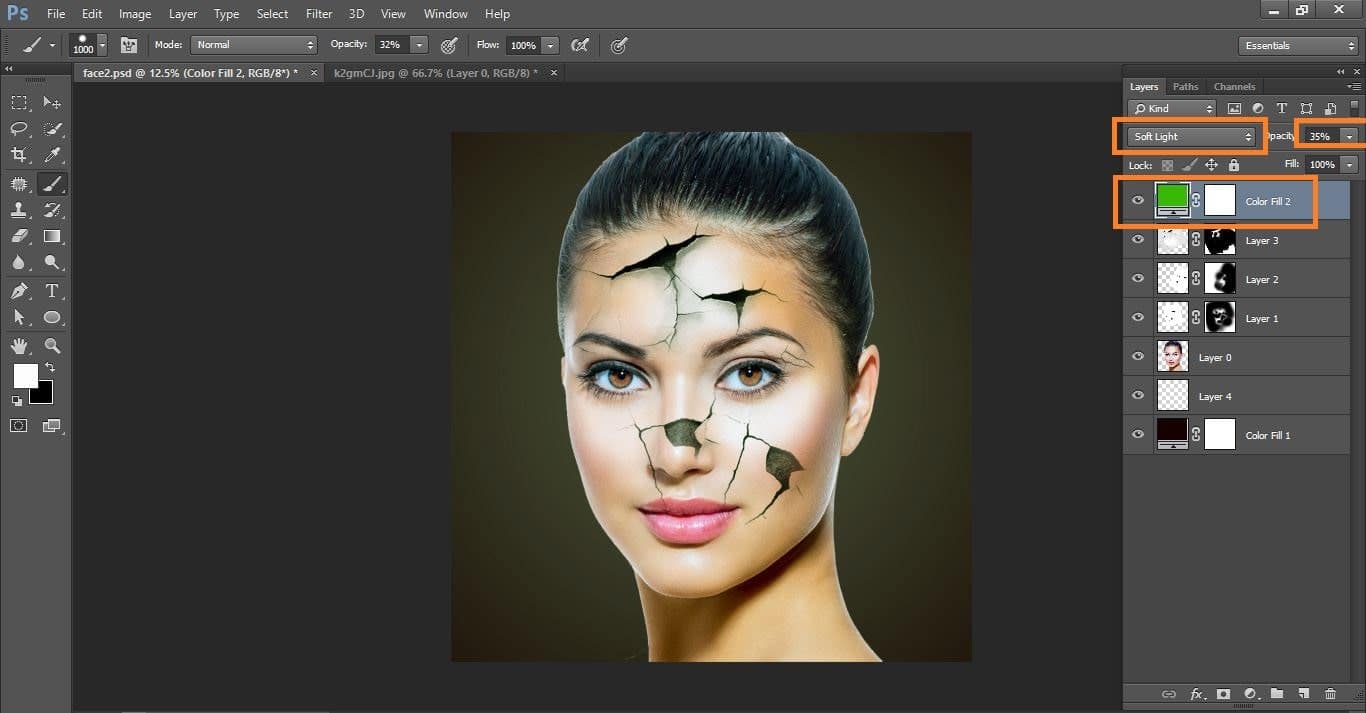Open the Filter menu
This screenshot has width=1366, height=713.
[319, 14]
